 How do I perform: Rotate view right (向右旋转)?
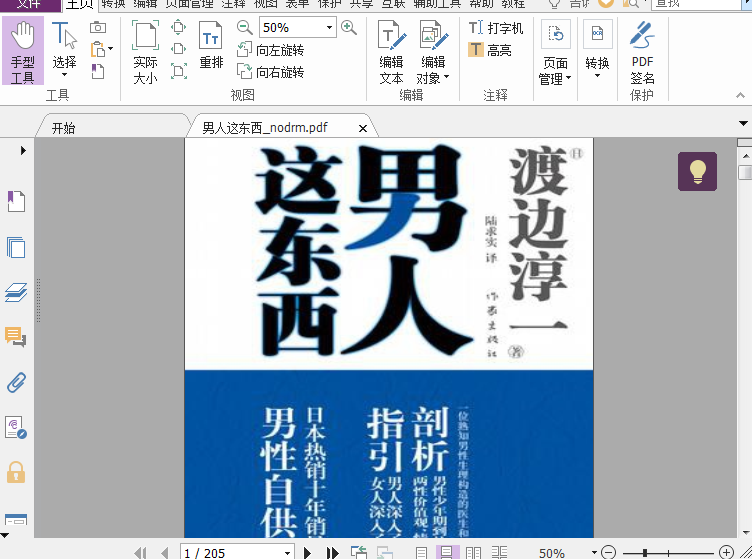click(270, 72)
